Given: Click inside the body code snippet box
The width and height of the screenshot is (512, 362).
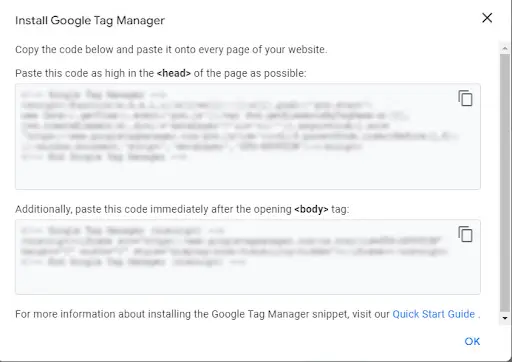Looking at the screenshot, I should [x=248, y=257].
